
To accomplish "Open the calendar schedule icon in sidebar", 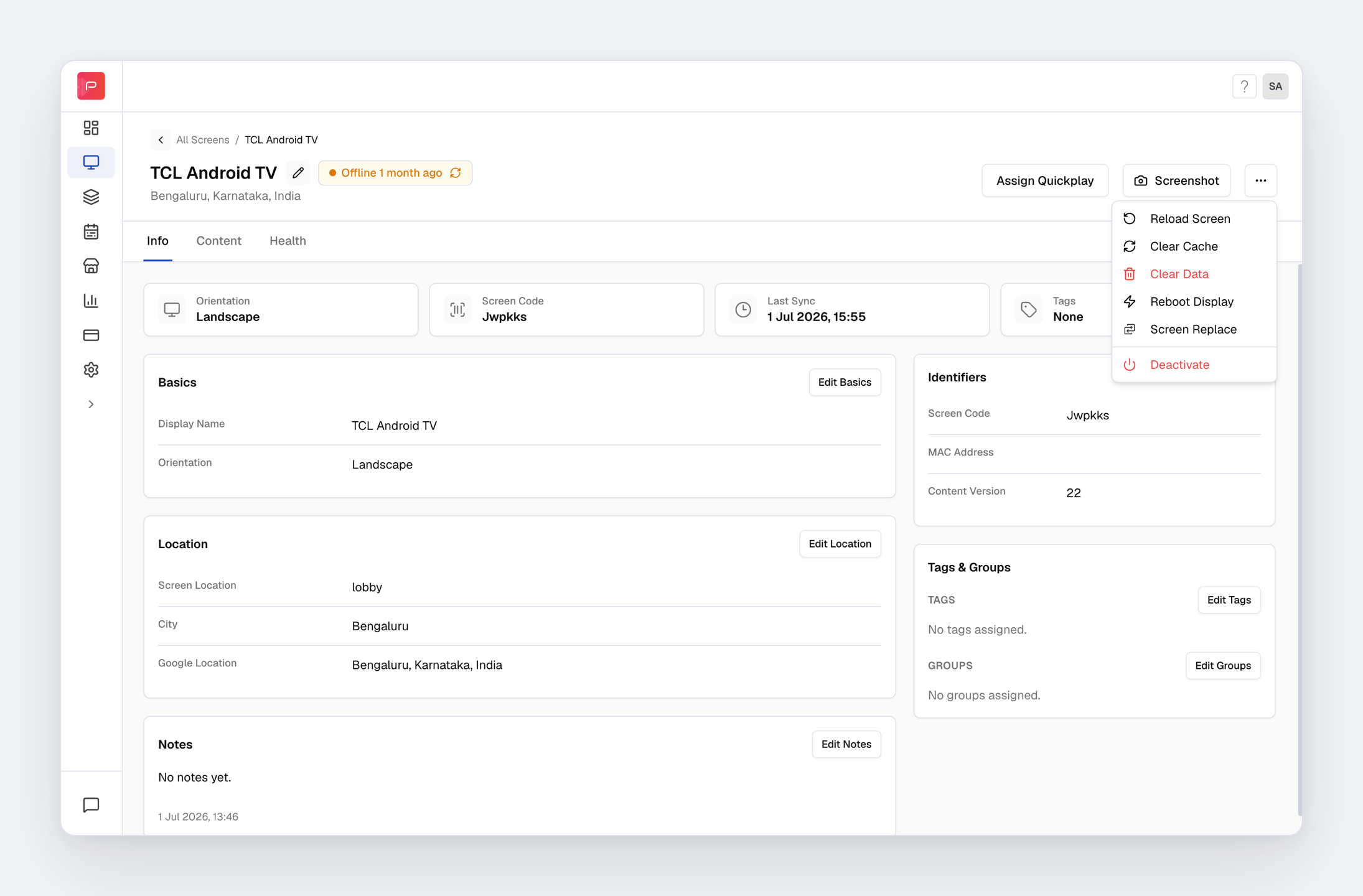I will pos(91,231).
